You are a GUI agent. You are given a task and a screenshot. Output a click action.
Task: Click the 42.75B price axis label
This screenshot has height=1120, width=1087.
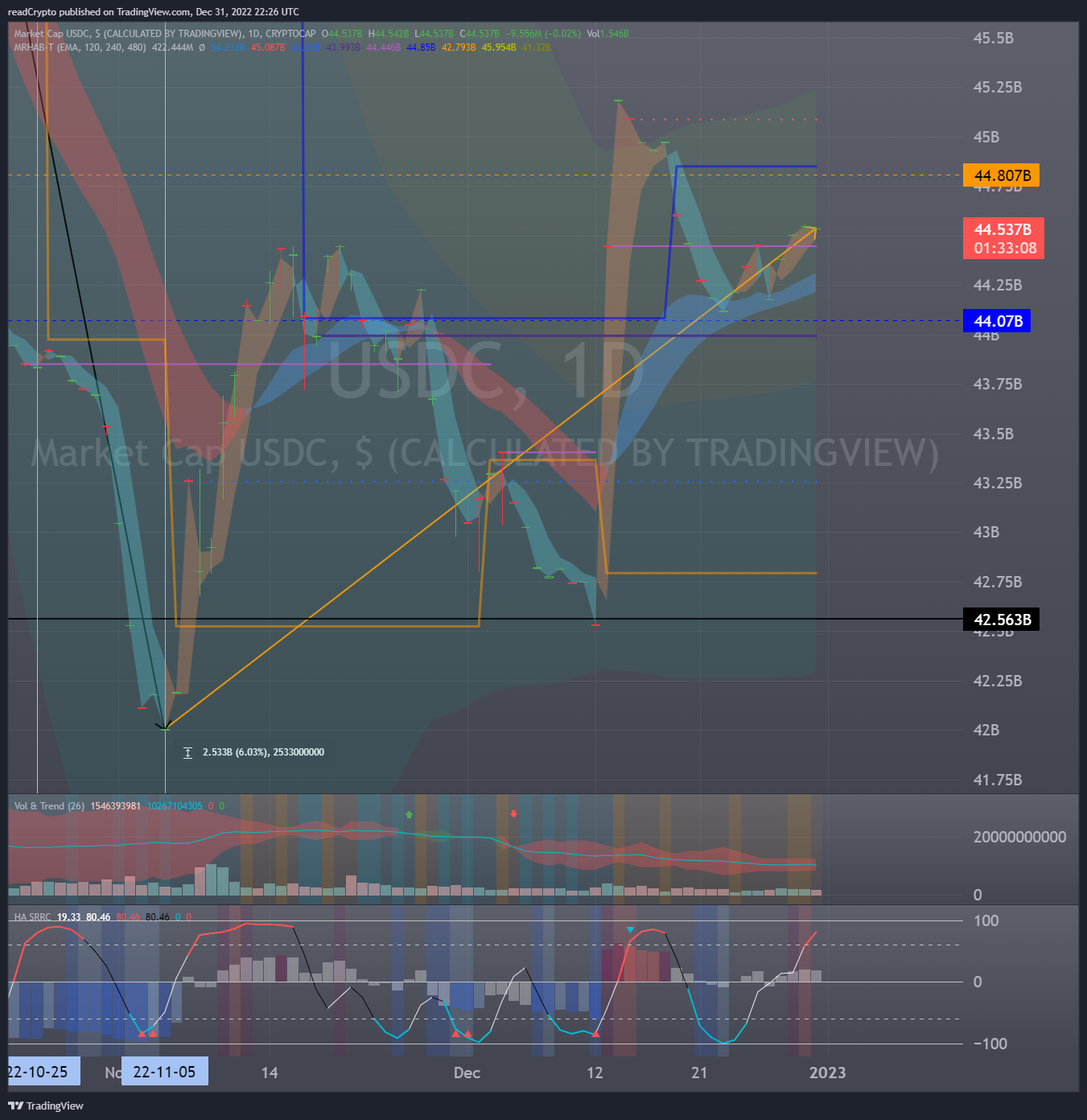pyautogui.click(x=998, y=582)
